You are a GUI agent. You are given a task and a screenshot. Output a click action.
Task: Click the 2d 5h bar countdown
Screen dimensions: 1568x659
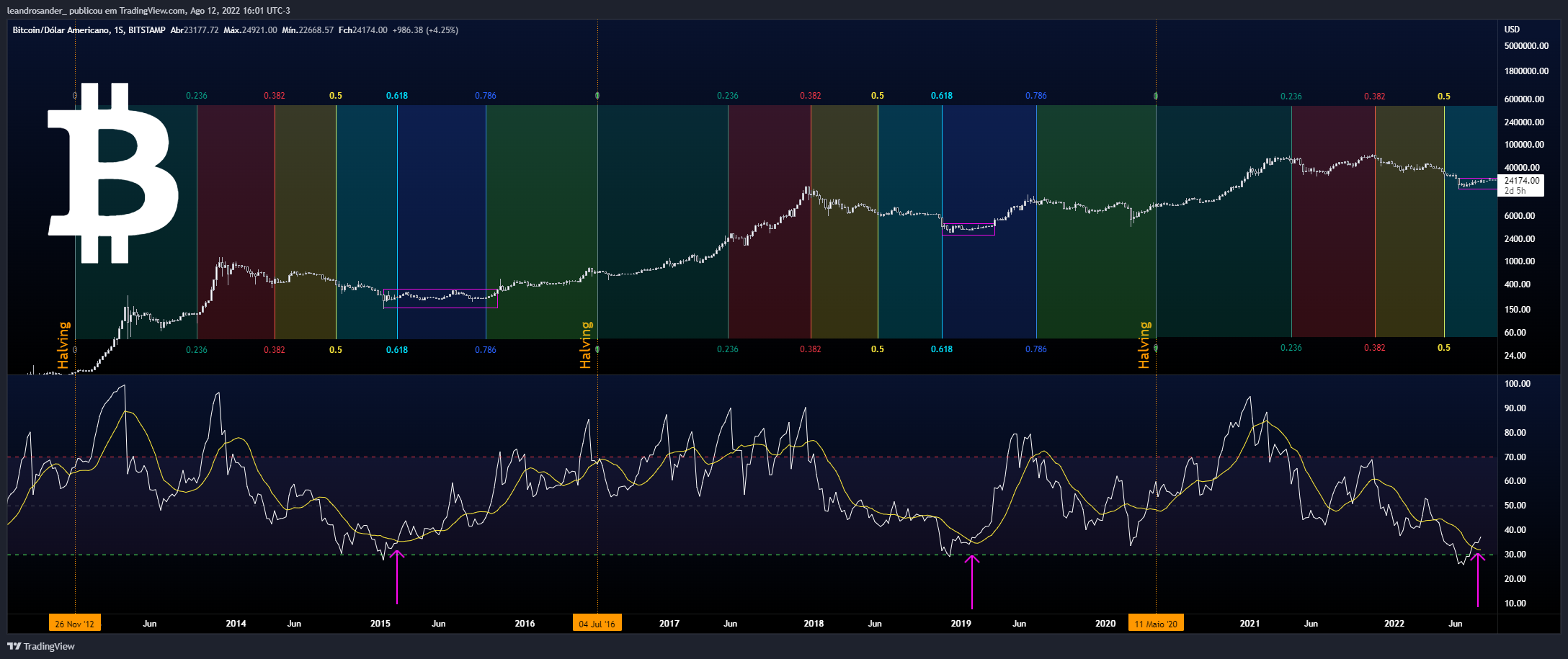1515,191
